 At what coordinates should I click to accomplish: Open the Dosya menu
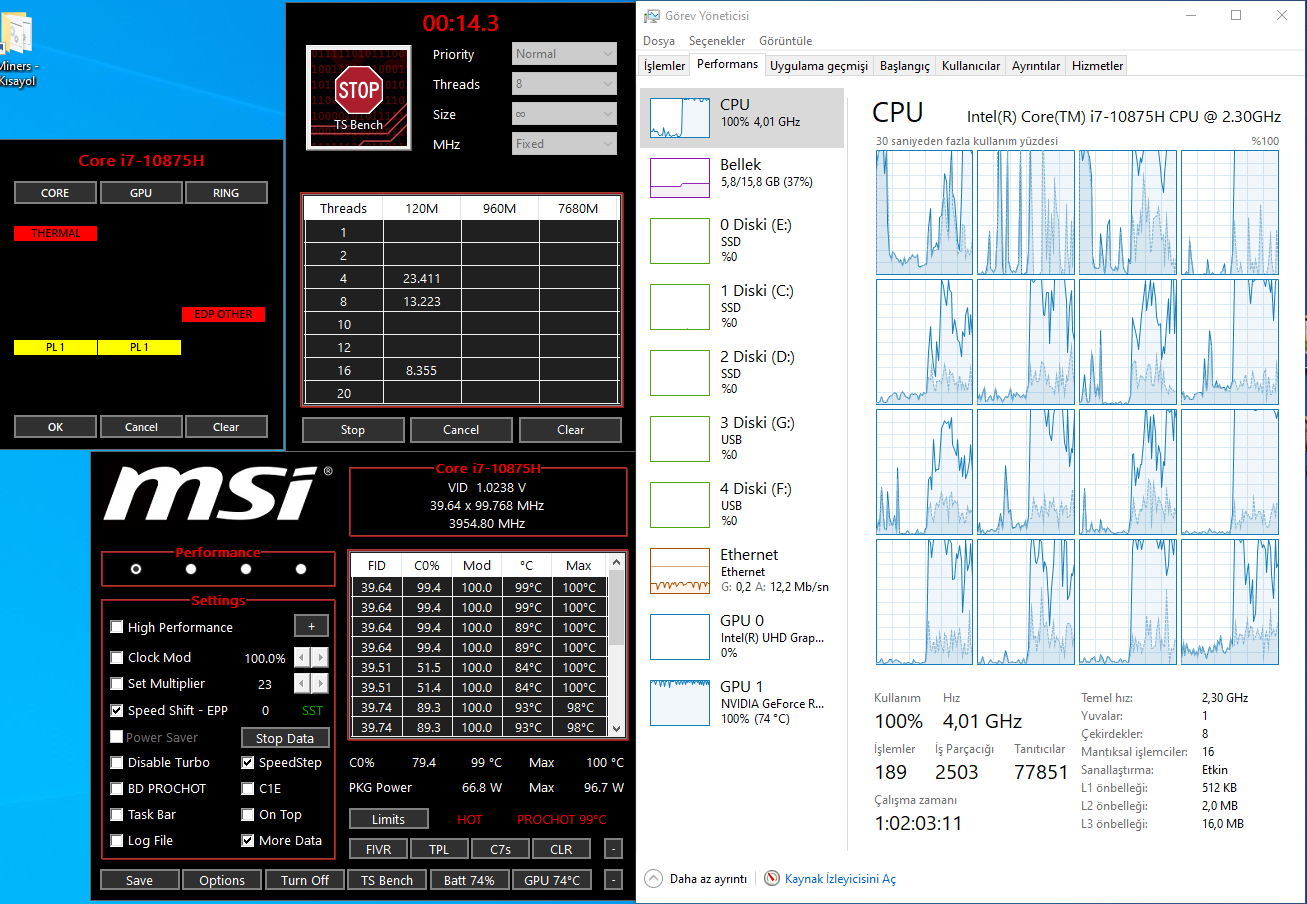tap(659, 41)
